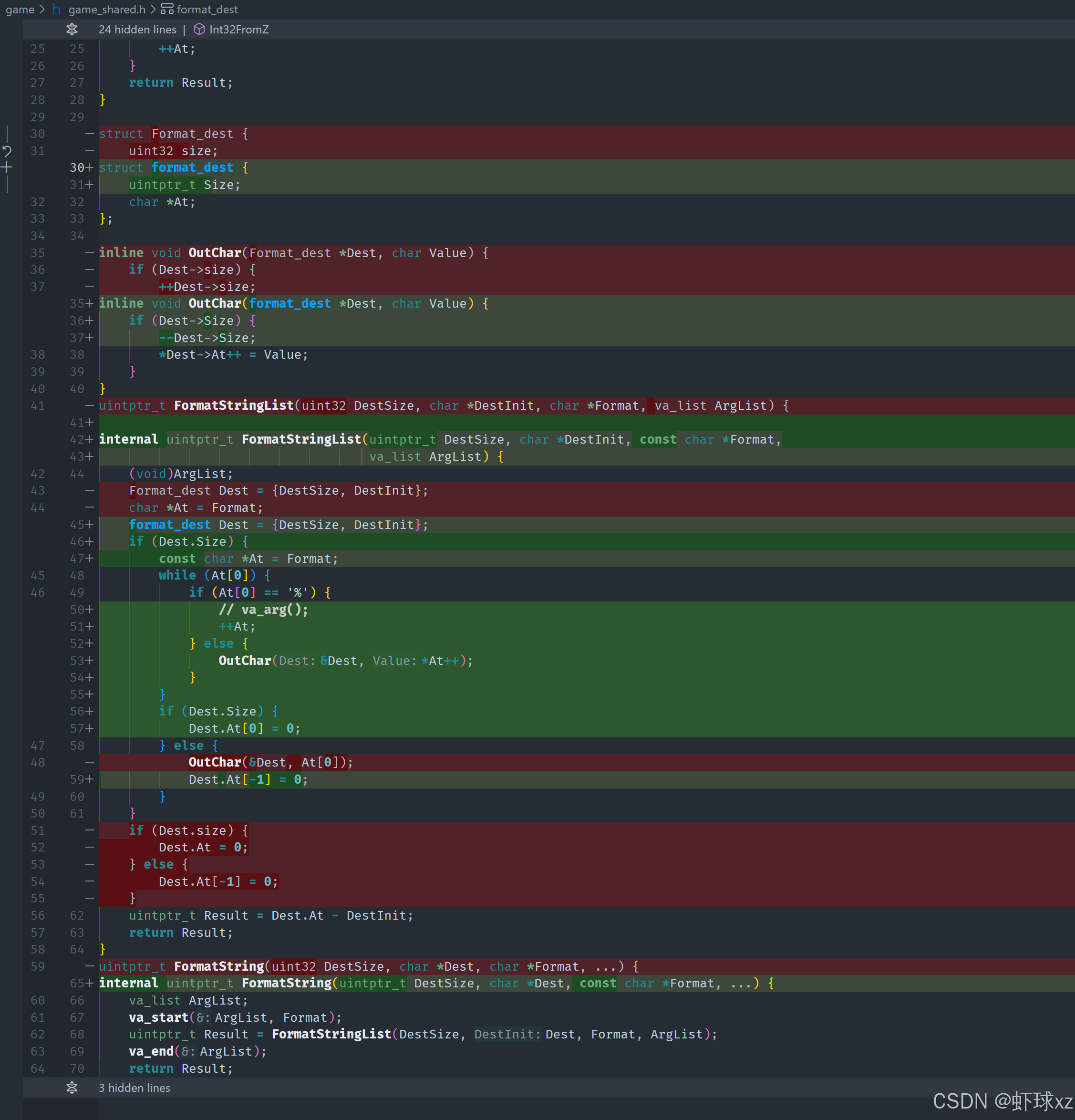
Task: Click removed line 'uint32 size;'
Action: tap(173, 151)
